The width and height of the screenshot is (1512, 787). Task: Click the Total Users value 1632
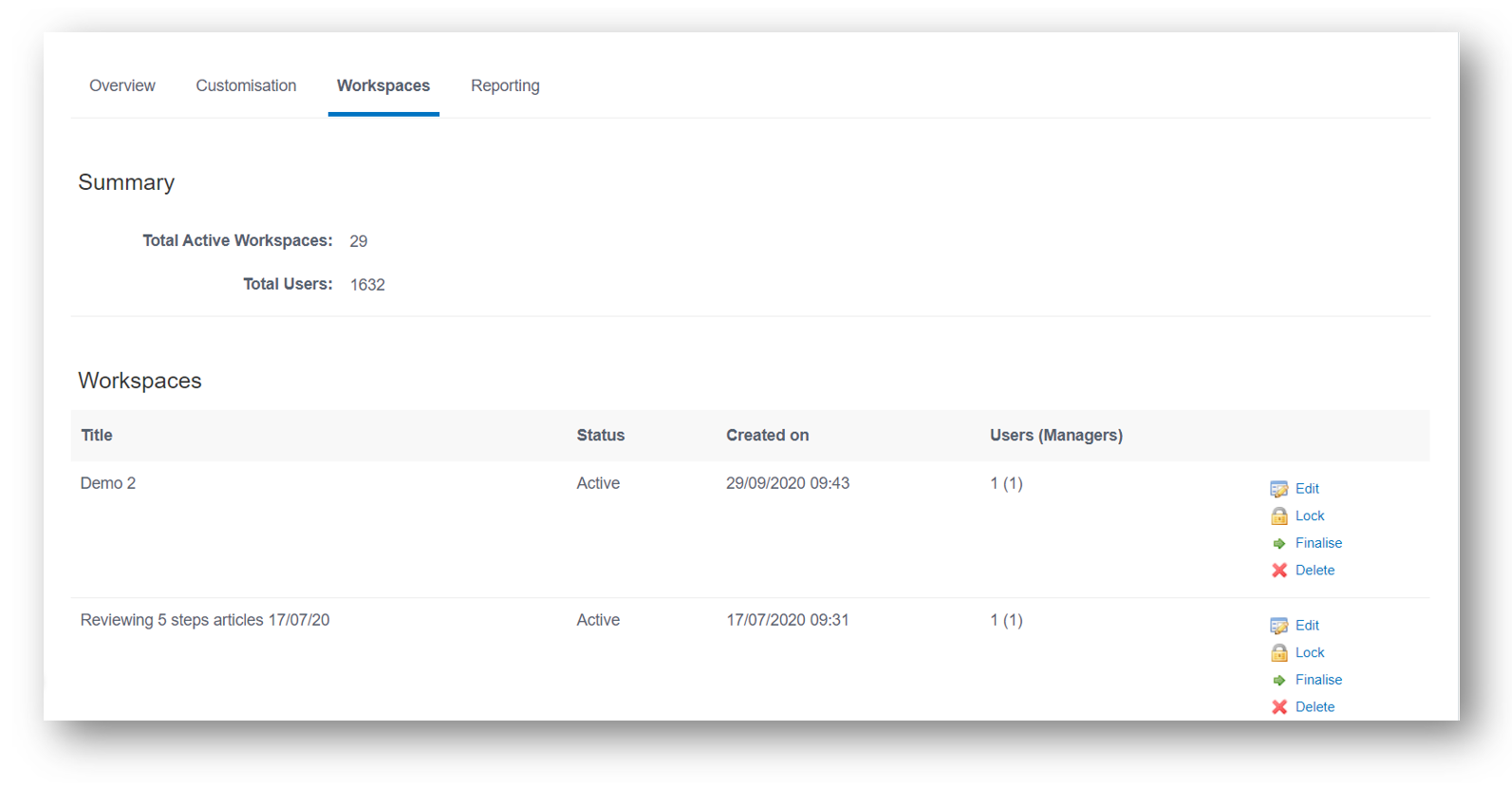click(367, 285)
